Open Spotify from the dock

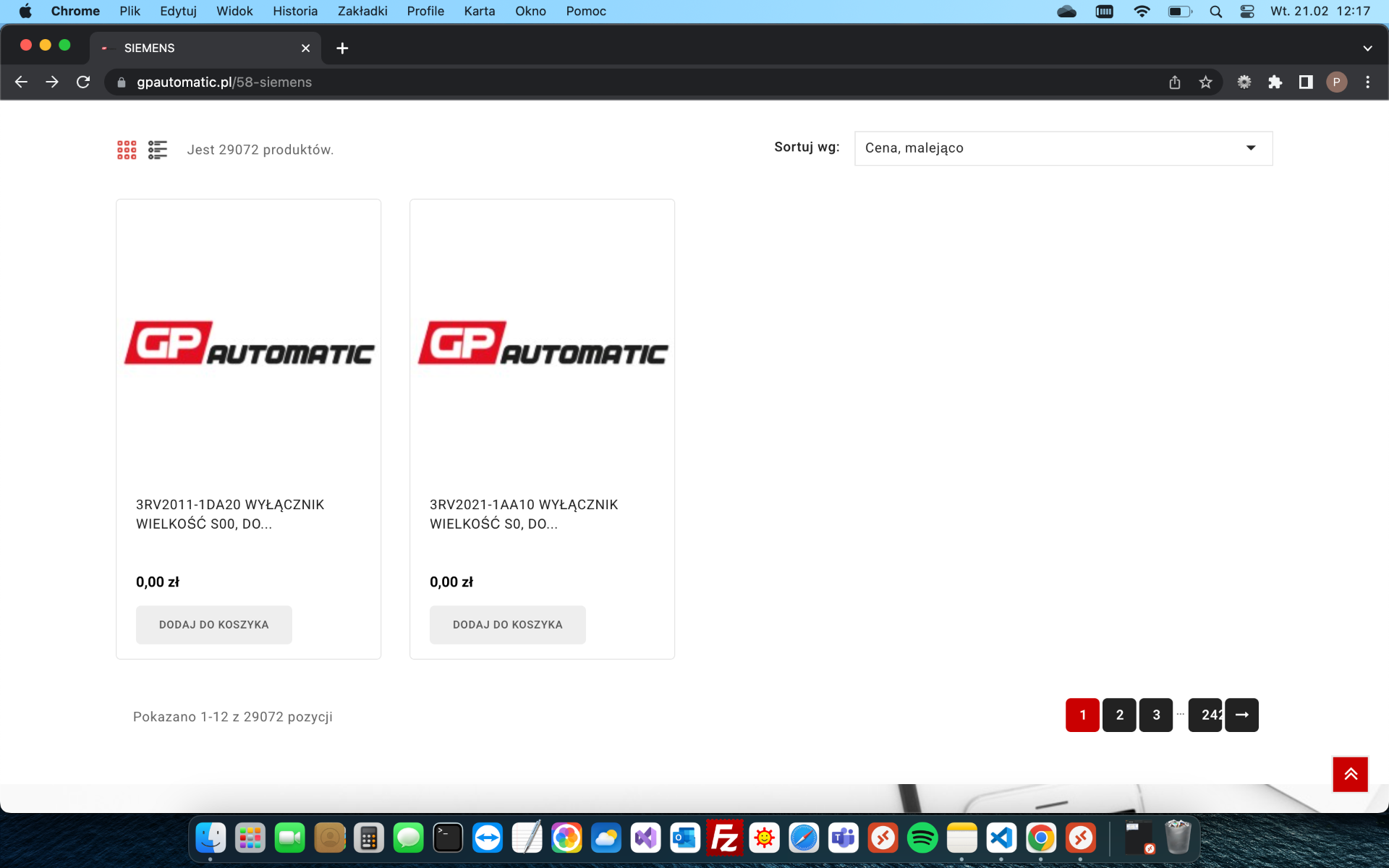922,838
